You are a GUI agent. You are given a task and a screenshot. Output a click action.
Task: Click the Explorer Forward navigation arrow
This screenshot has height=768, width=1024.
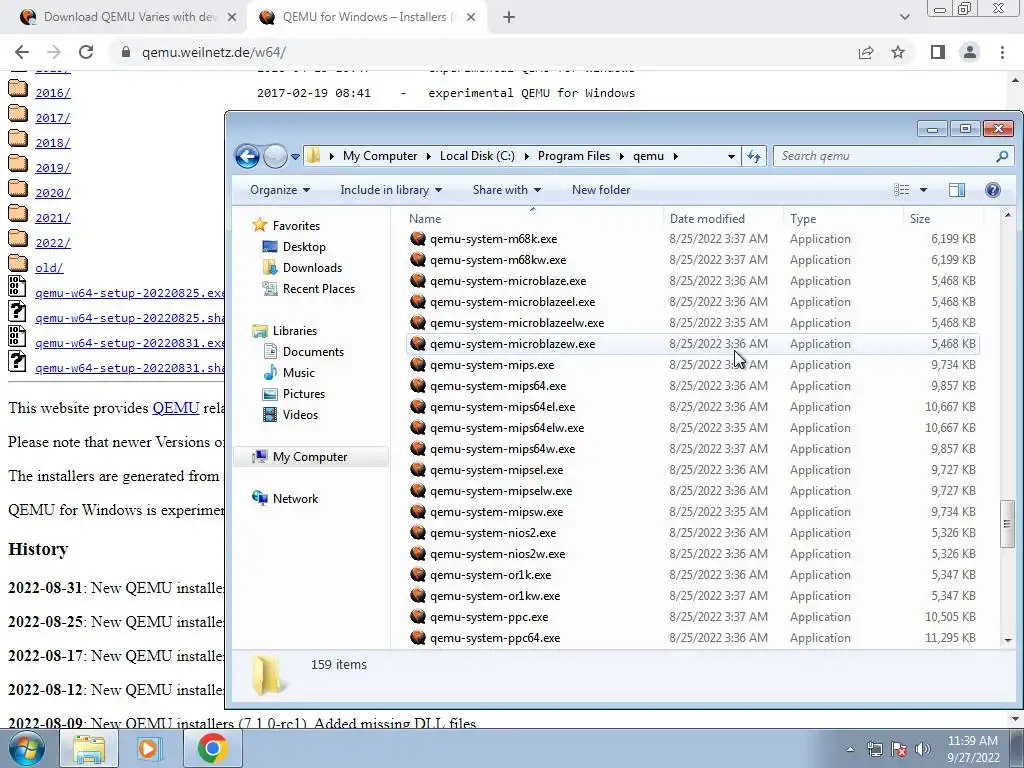tap(276, 156)
